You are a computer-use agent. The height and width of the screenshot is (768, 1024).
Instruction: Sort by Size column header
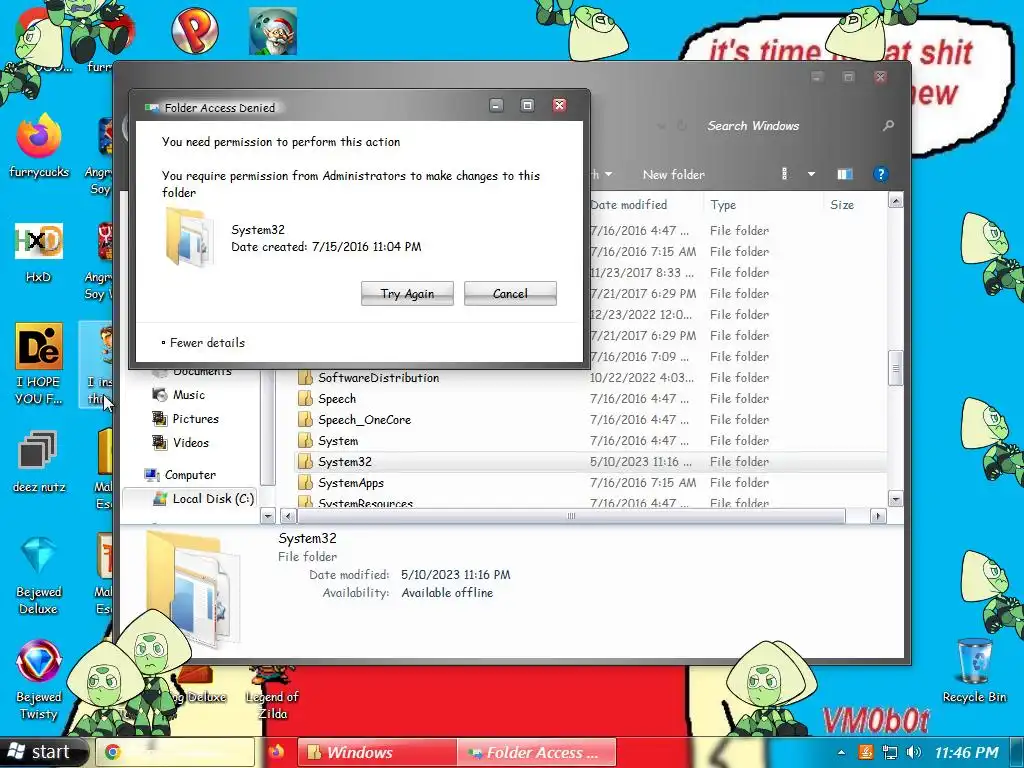tap(842, 204)
